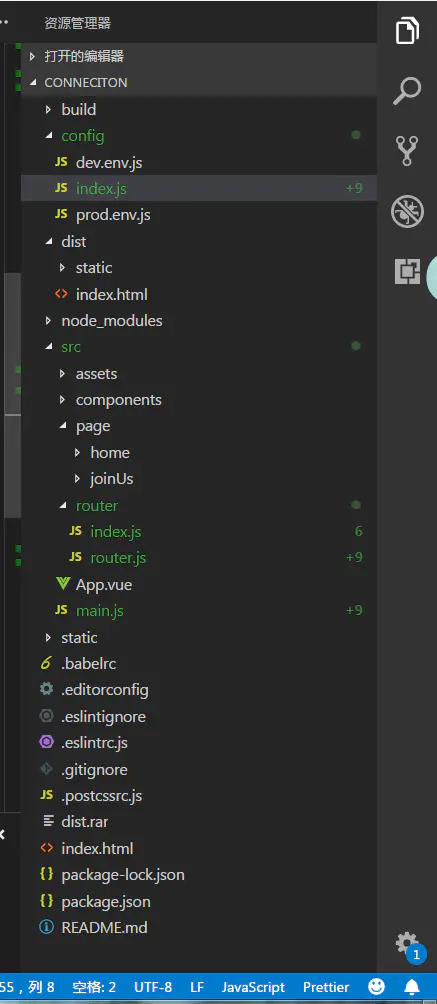
Task: Collapse the CONNECITON project root
Action: [199, 83]
